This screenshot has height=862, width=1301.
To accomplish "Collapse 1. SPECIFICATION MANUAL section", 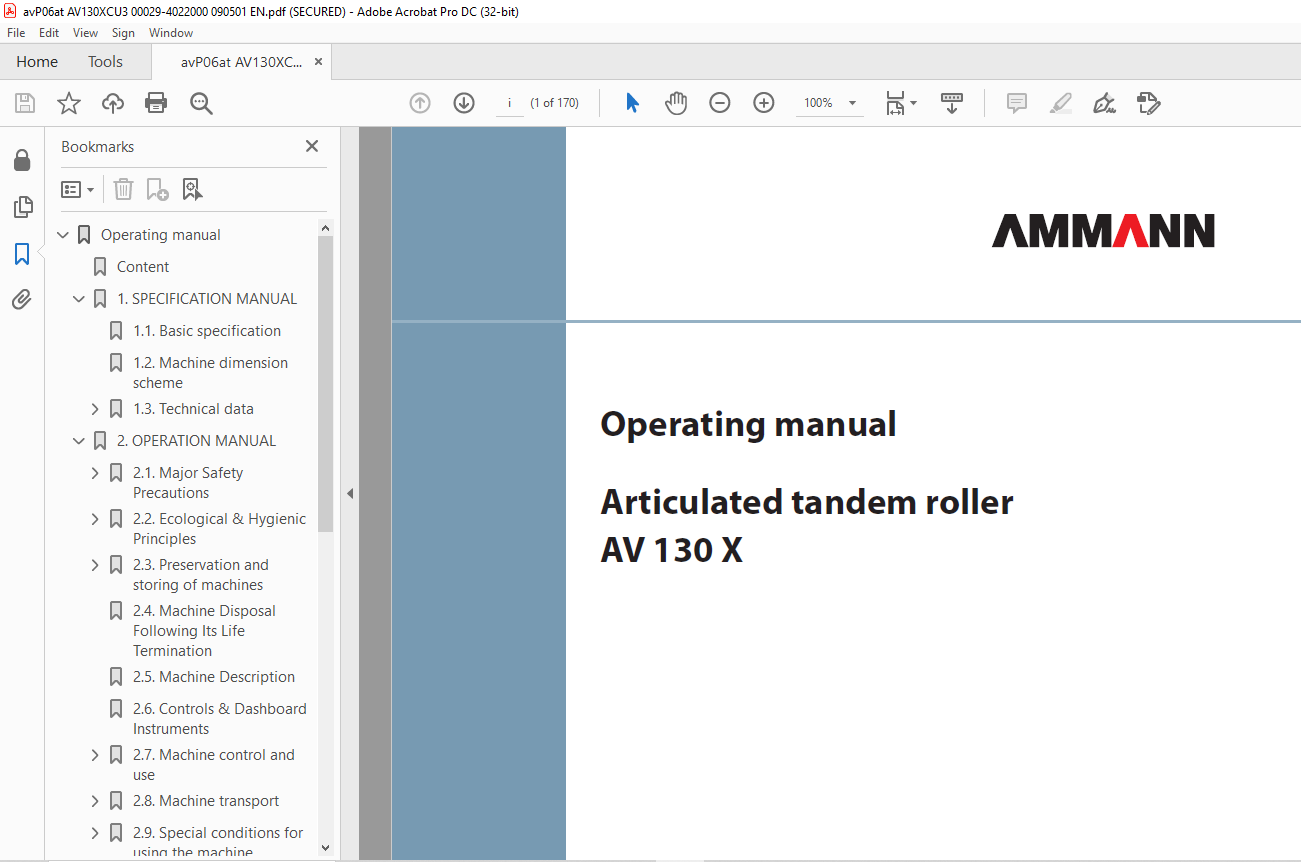I will tap(80, 299).
